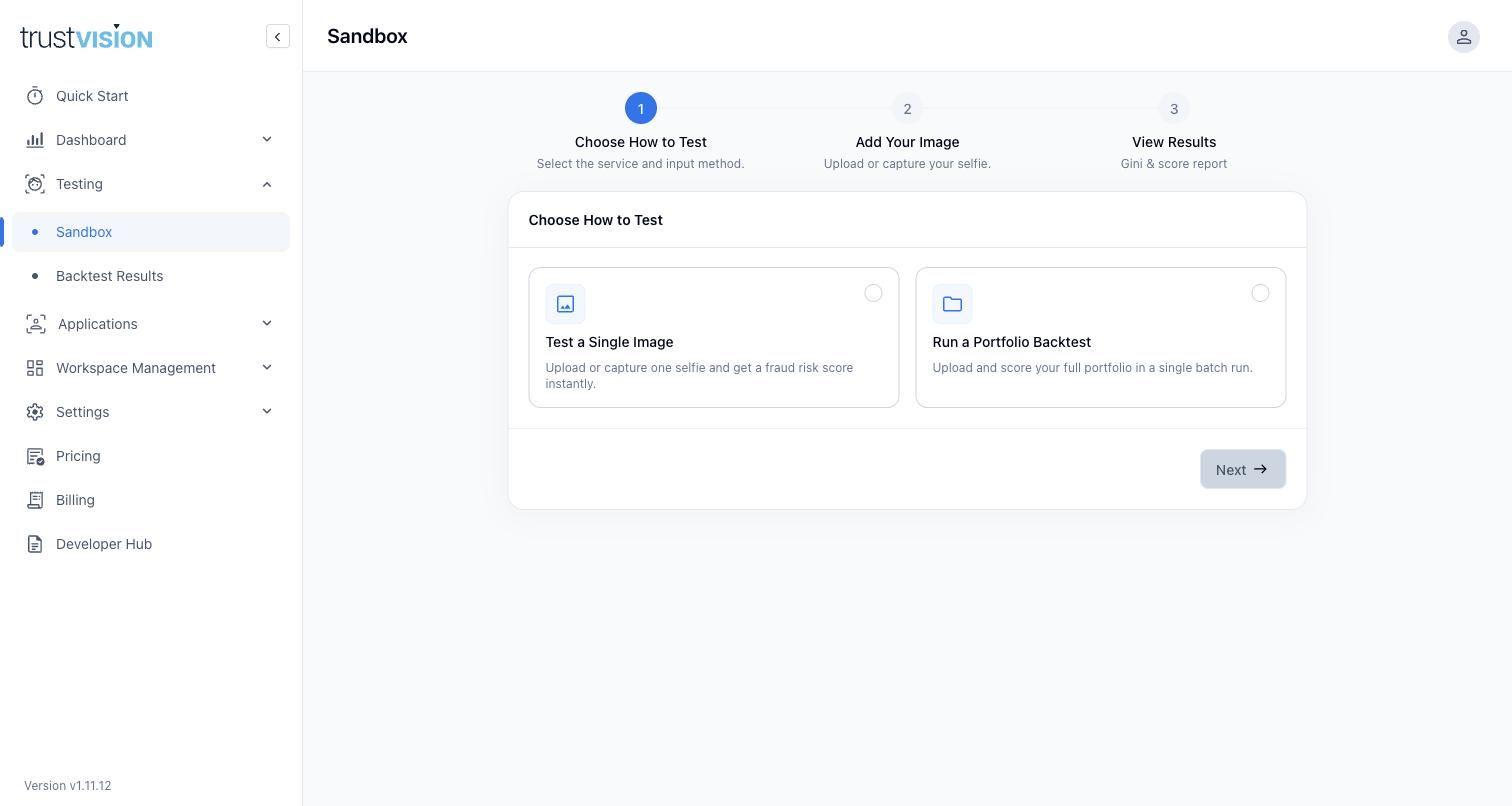Screen dimensions: 1512x806
Task: Click the Applications person-scan icon
Action: pos(36,324)
